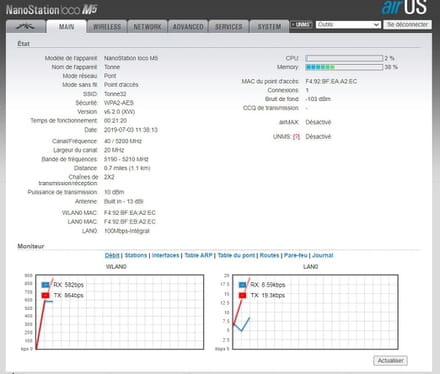Select security value WPA2-AES
The width and height of the screenshot is (440, 374).
click(119, 103)
